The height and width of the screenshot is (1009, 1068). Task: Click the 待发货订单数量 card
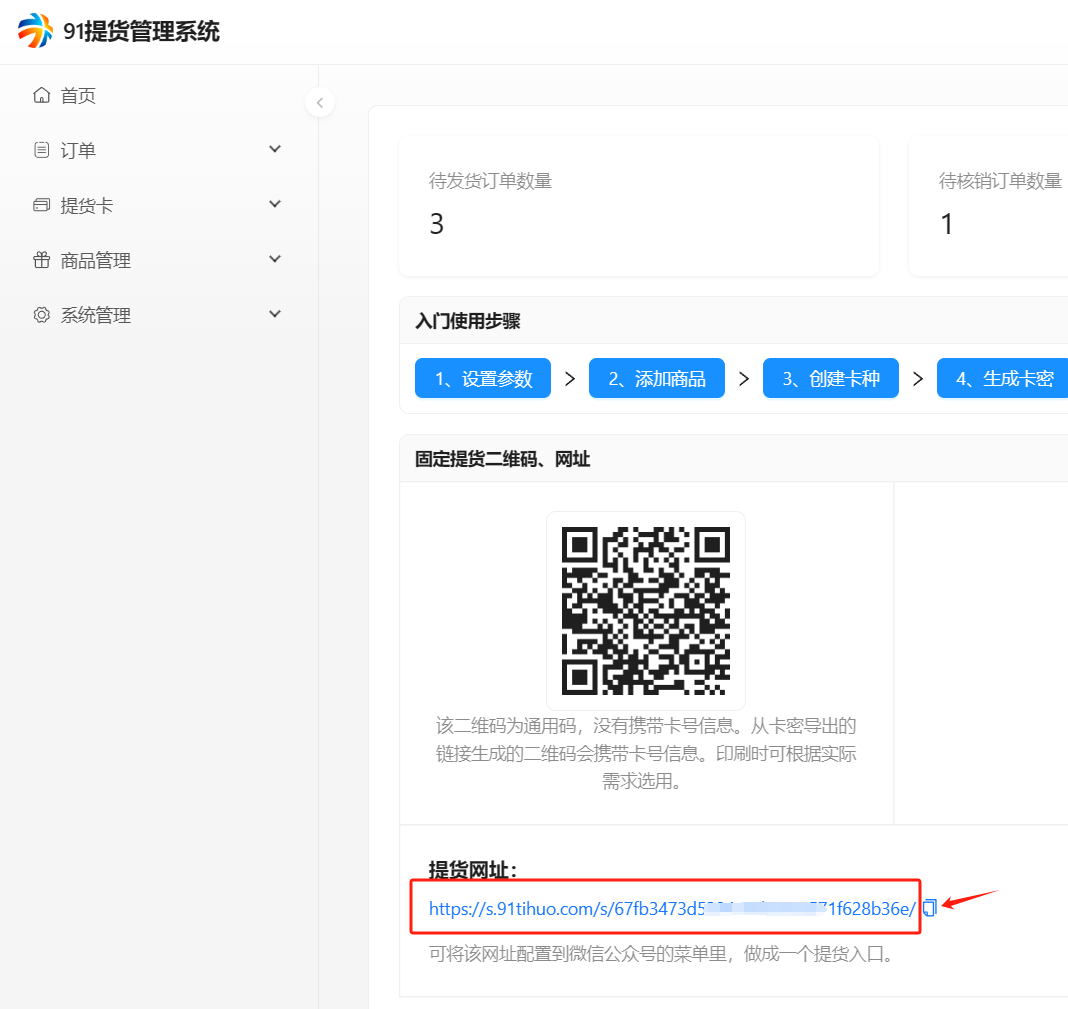(x=639, y=206)
